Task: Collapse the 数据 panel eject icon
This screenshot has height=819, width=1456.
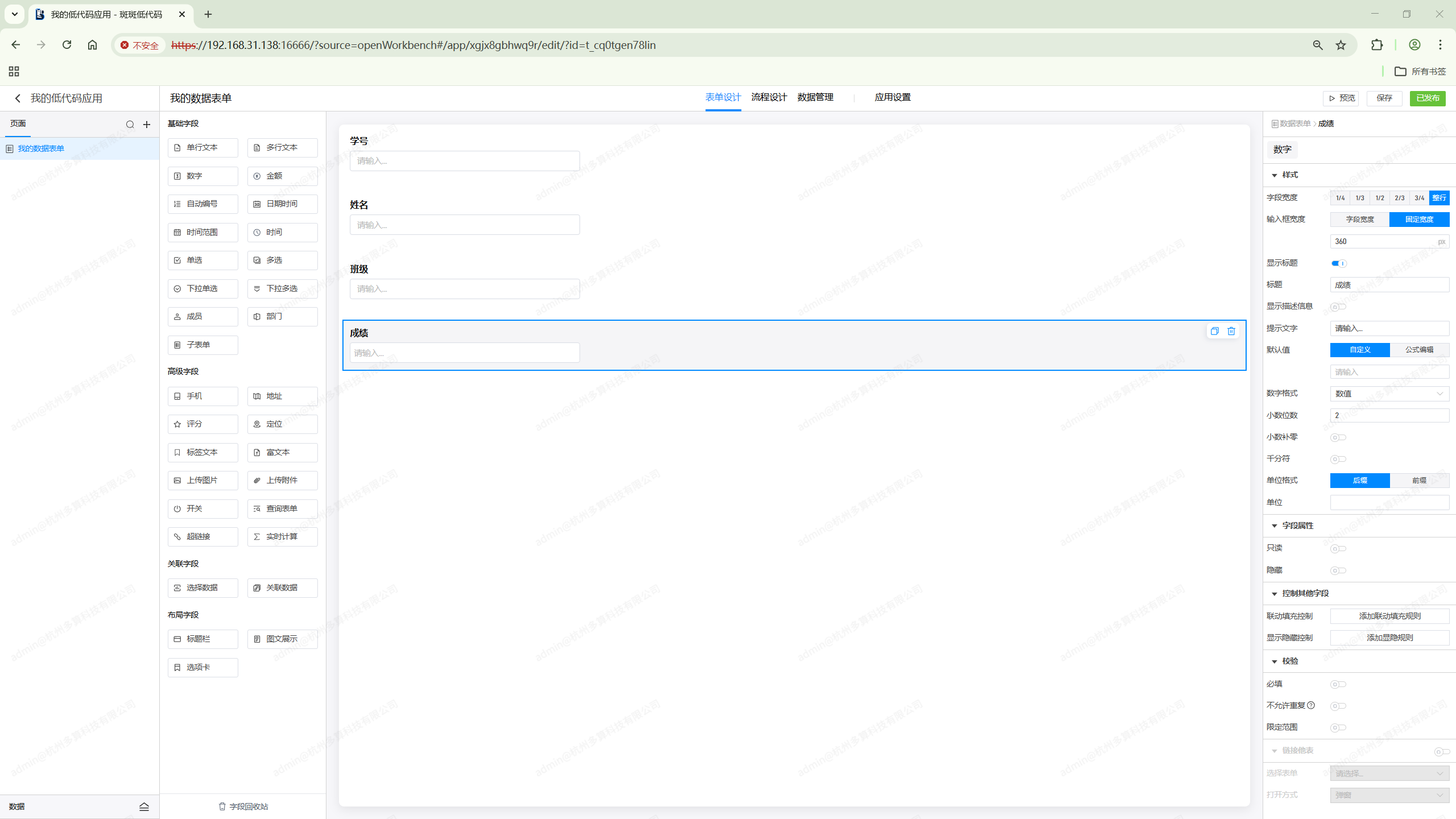Action: point(144,806)
